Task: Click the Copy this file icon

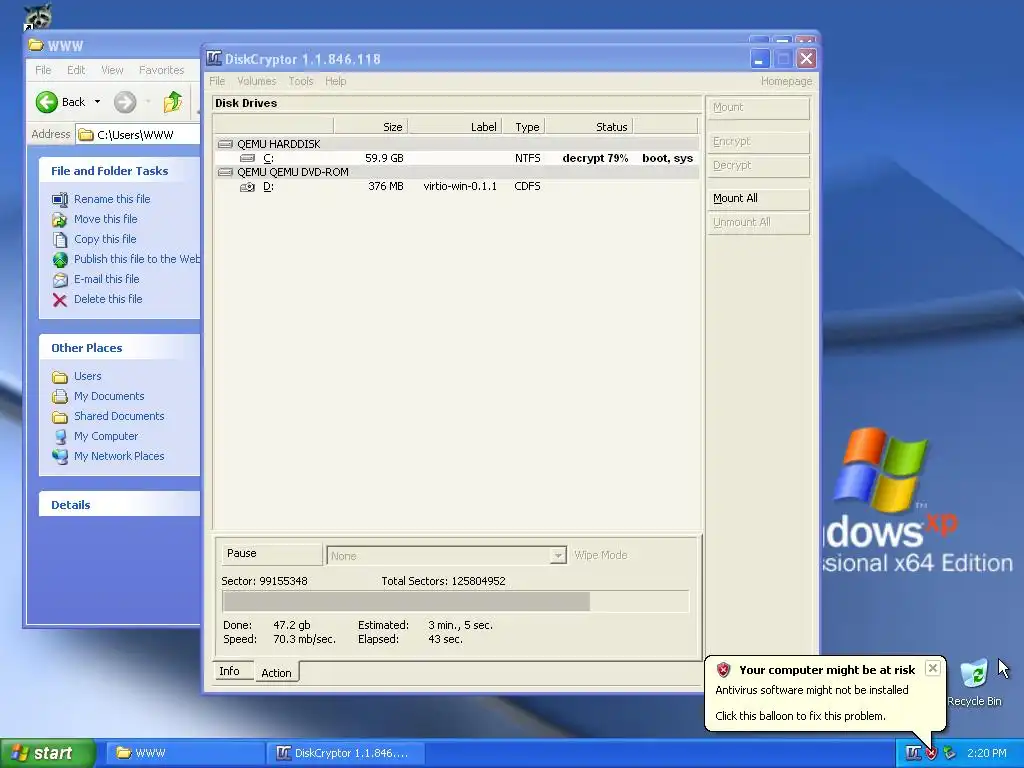Action: point(60,240)
